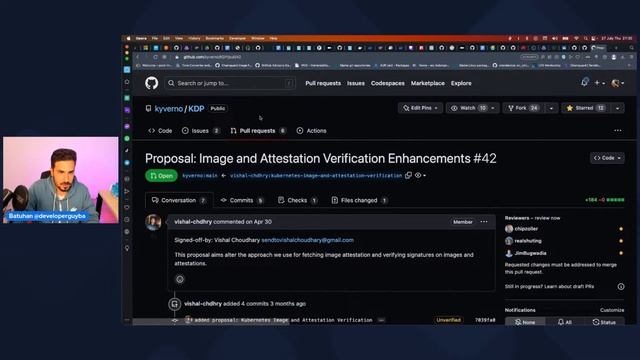Image resolution: width=640 pixels, height=360 pixels.
Task: Open Learn about draft PRs link
Action: [x=569, y=287]
